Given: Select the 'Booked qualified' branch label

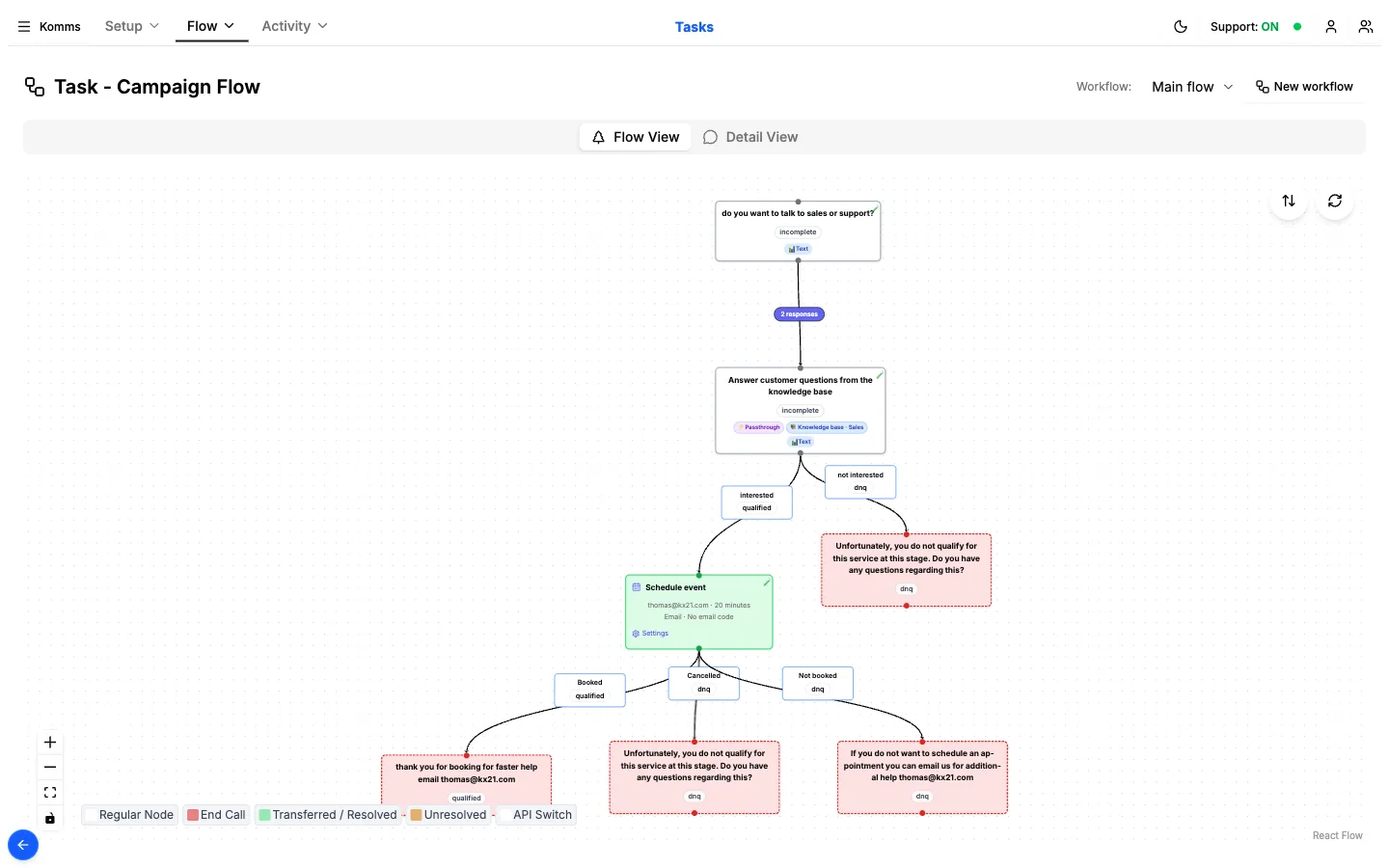Looking at the screenshot, I should [590, 690].
